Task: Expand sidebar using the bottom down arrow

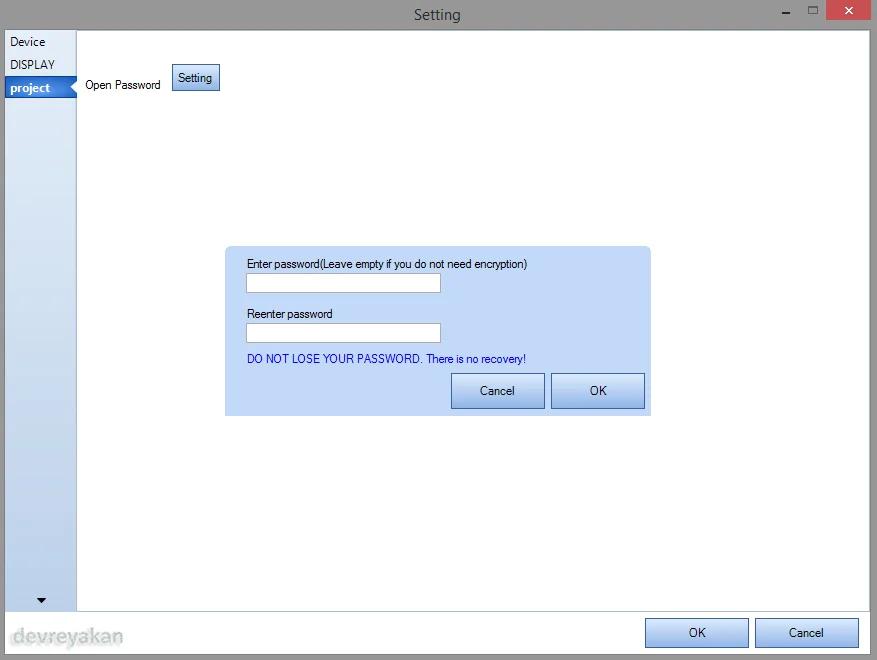Action: [x=41, y=600]
